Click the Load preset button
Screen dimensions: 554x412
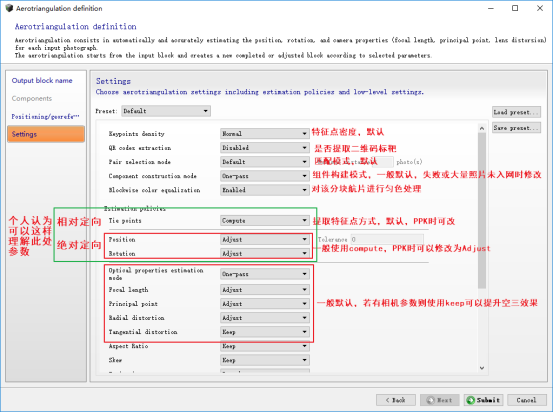click(x=516, y=112)
